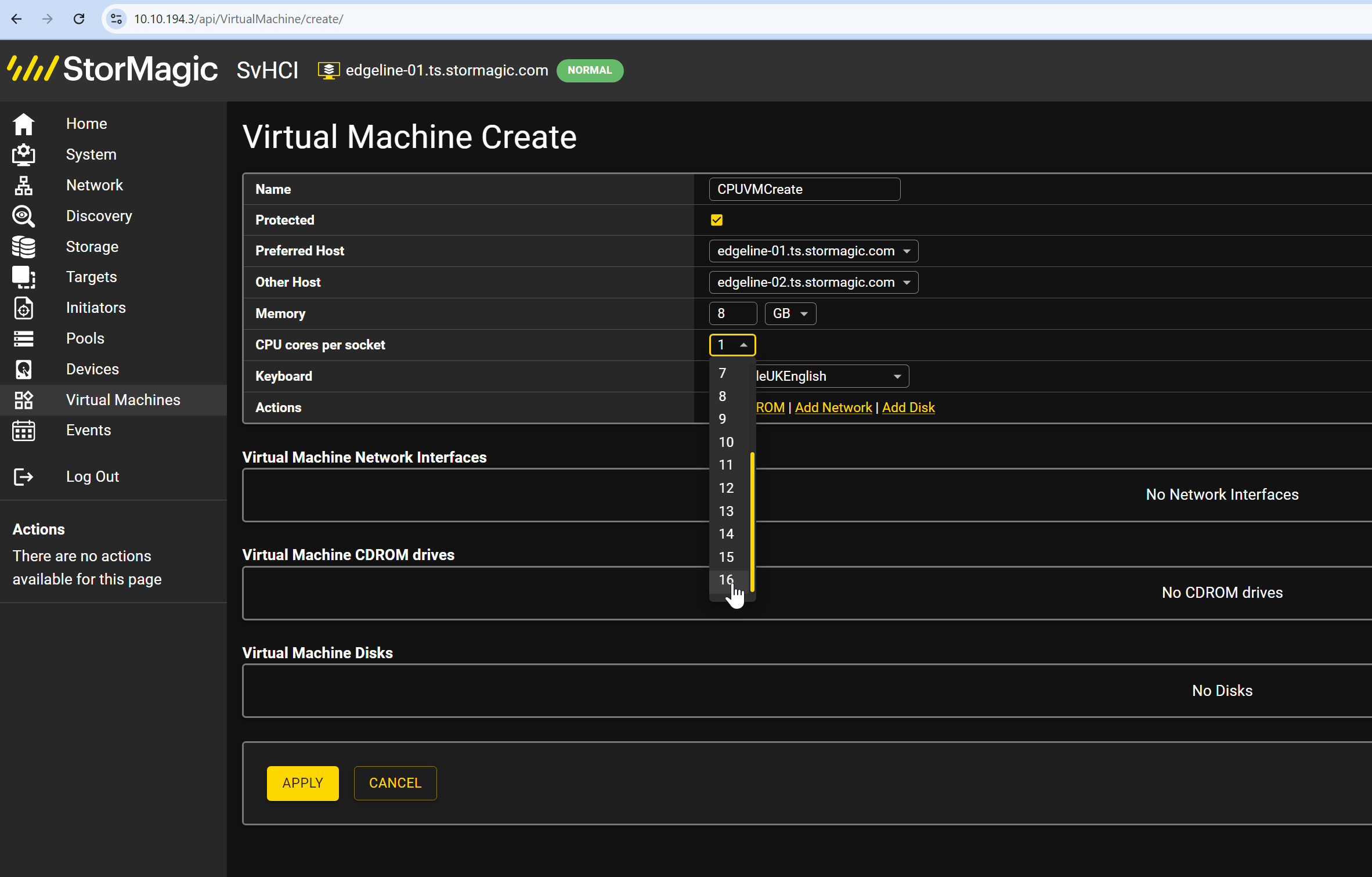
Task: Select 12 in CPU cores list
Action: (x=730, y=488)
